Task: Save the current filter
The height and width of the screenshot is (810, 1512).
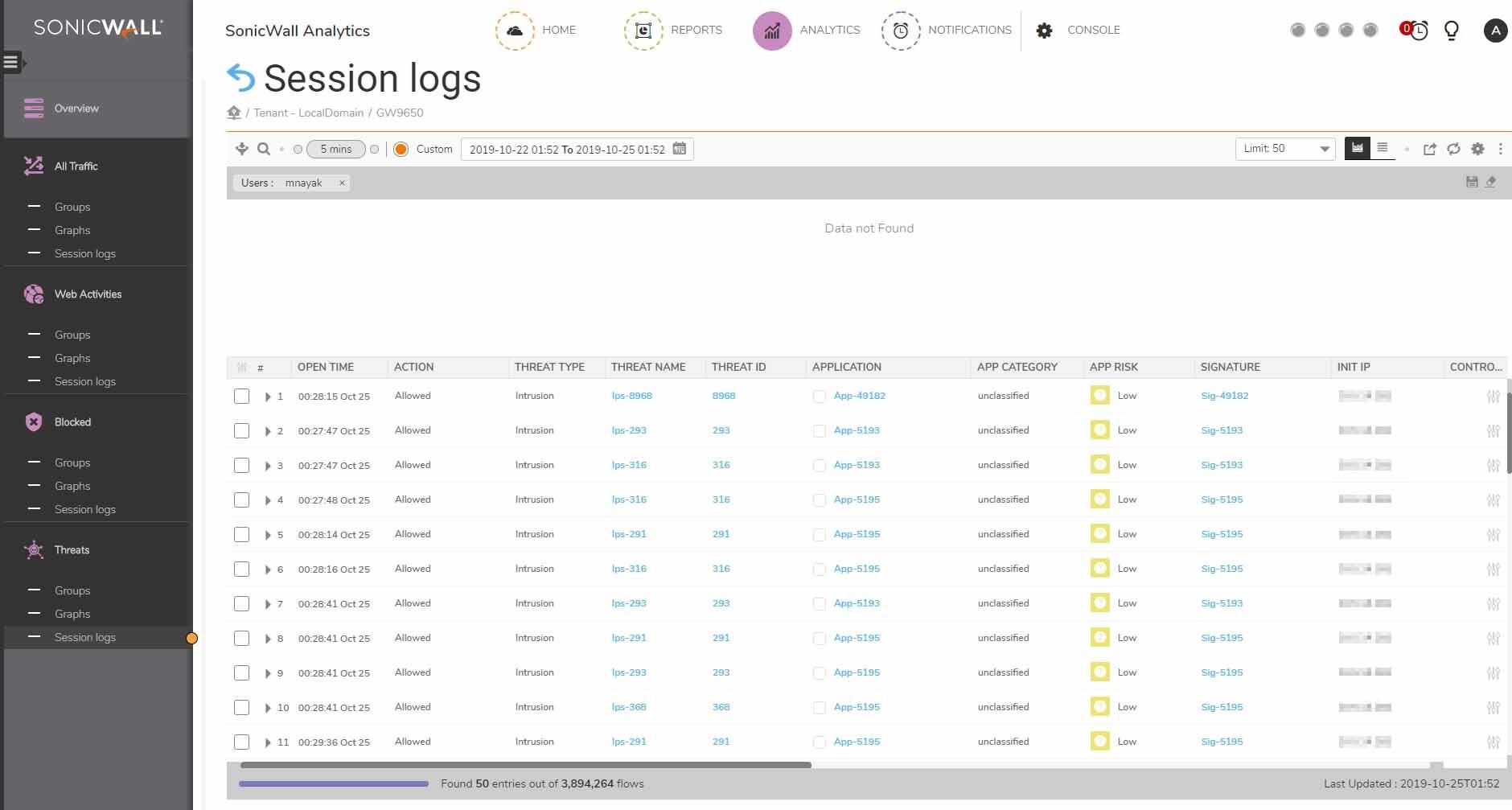Action: click(x=1472, y=183)
